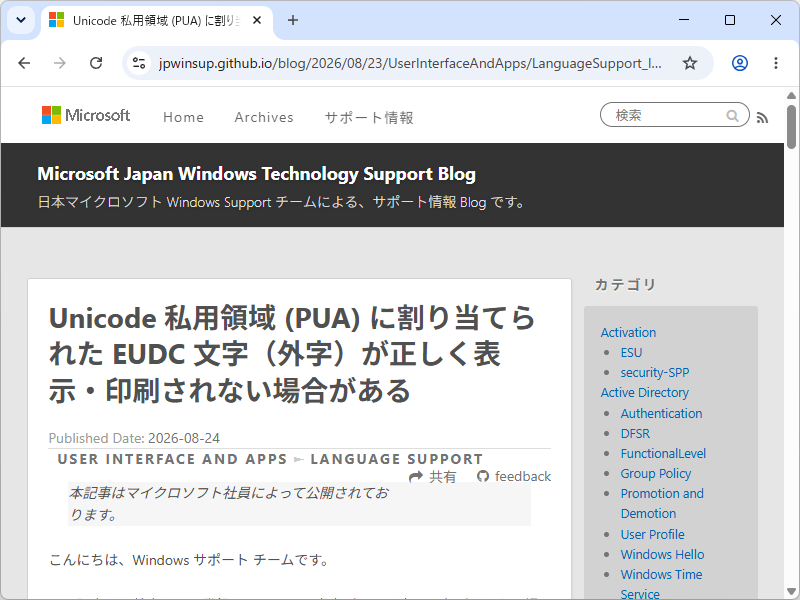Open the Chrome three-dot menu
The image size is (800, 600).
point(776,63)
